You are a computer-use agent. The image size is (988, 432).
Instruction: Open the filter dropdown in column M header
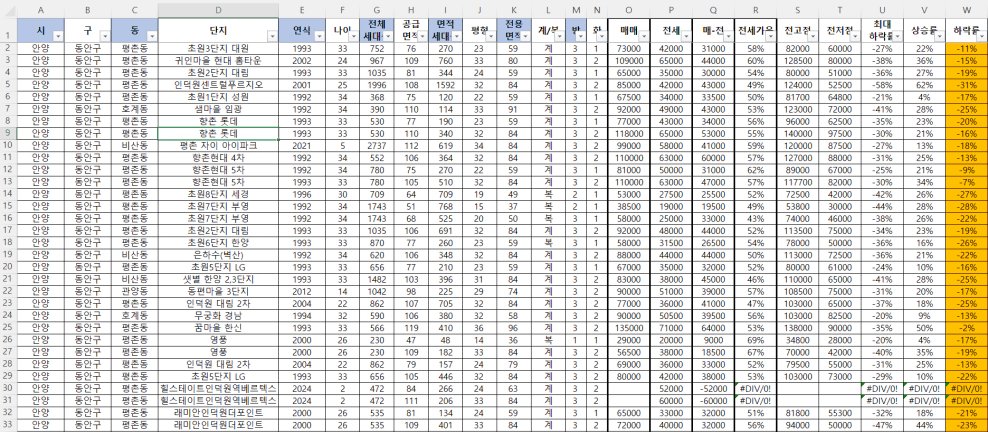[580, 37]
